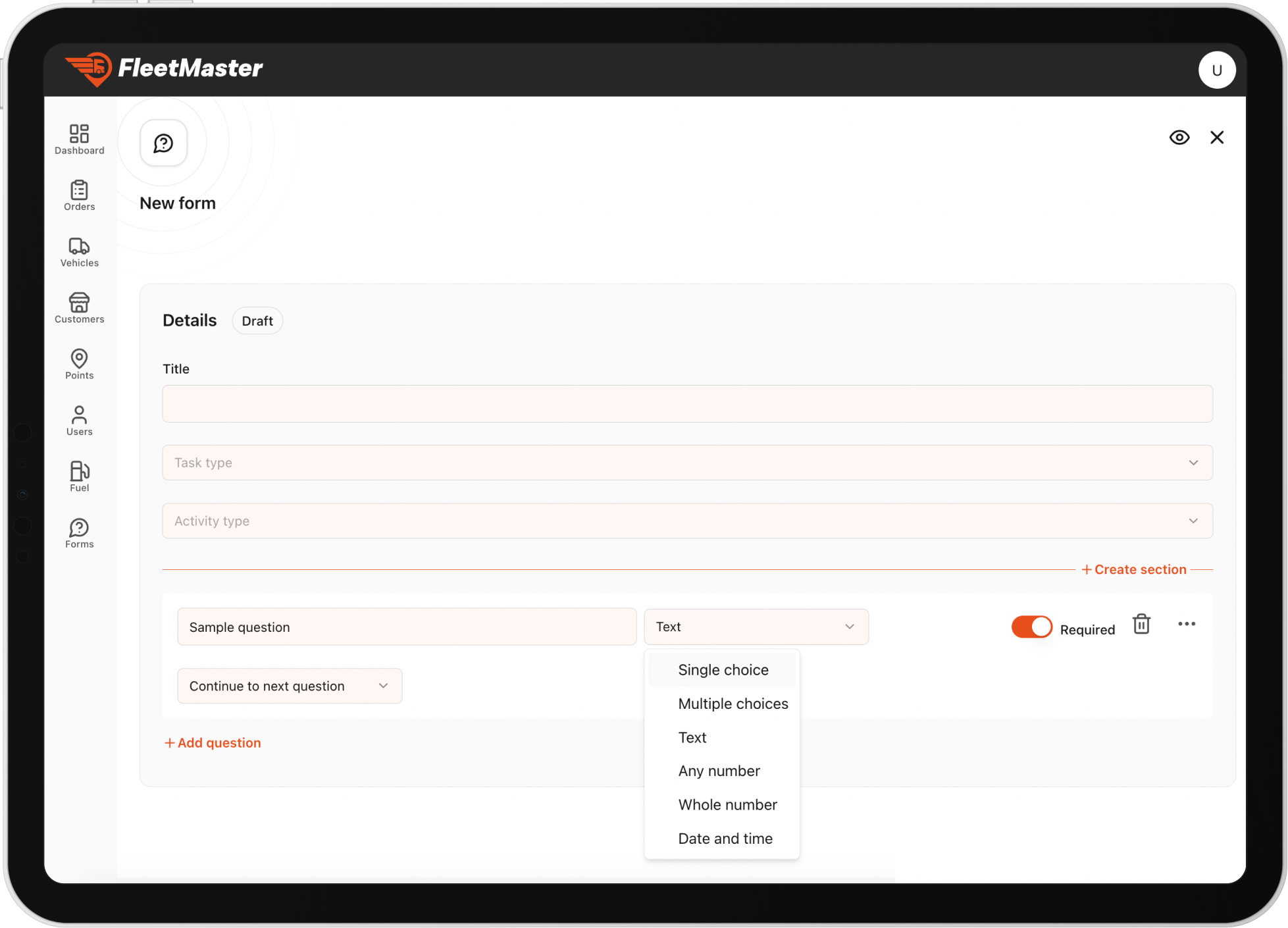Click the Create section button
This screenshot has width=1288, height=928.
(x=1134, y=569)
